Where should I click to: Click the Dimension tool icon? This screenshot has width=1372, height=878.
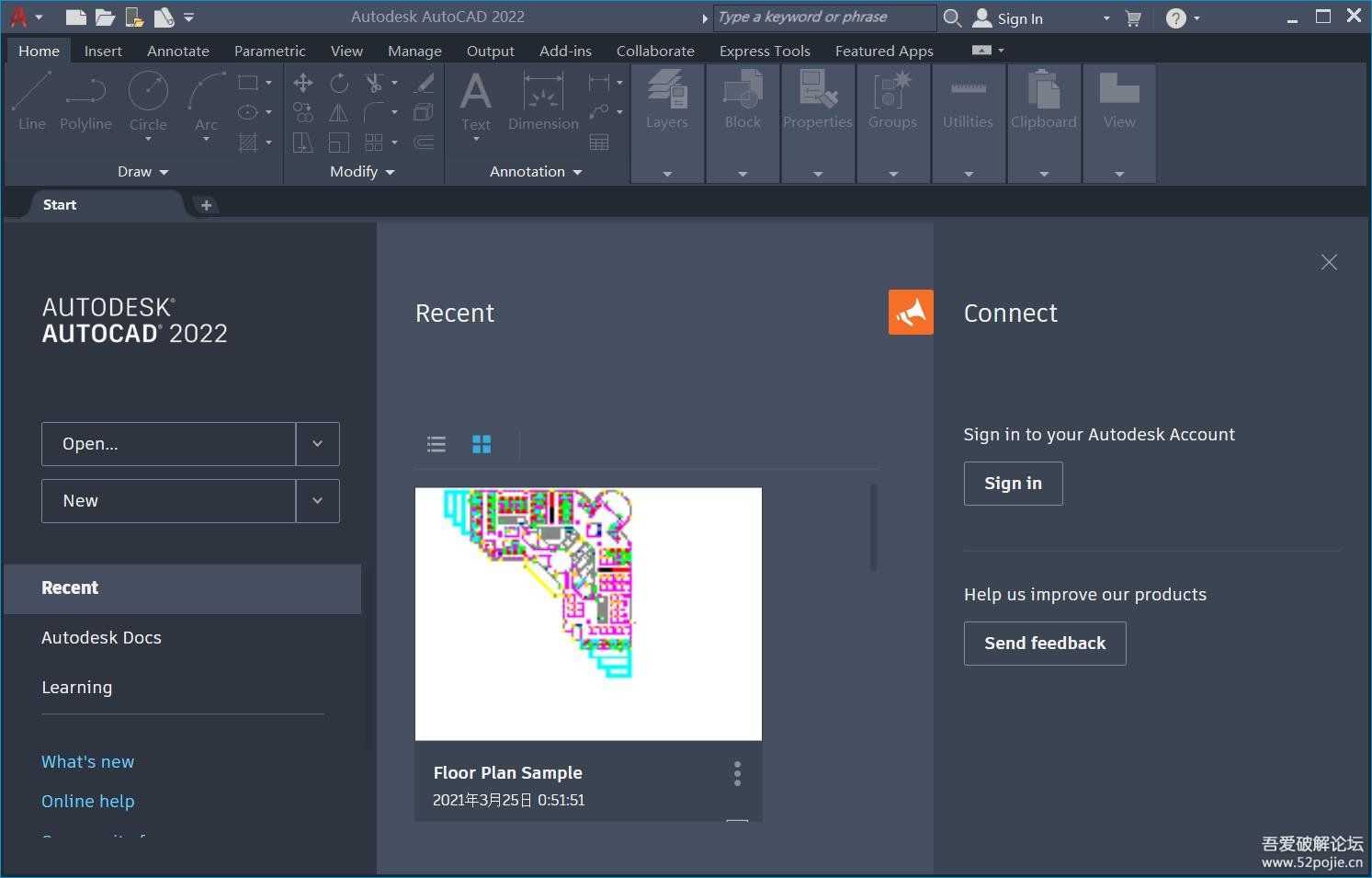[x=543, y=93]
